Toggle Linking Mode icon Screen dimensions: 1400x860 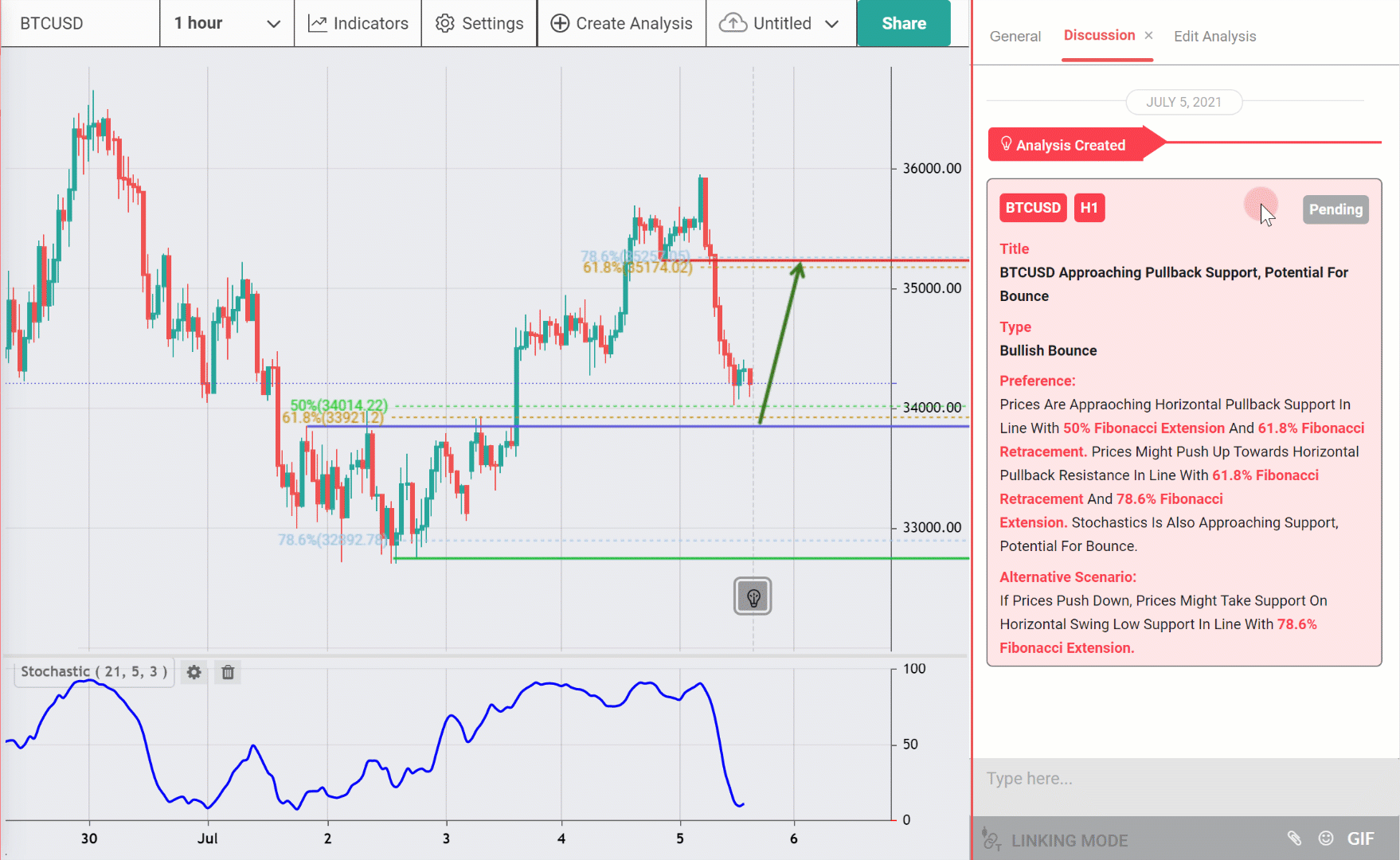[991, 839]
